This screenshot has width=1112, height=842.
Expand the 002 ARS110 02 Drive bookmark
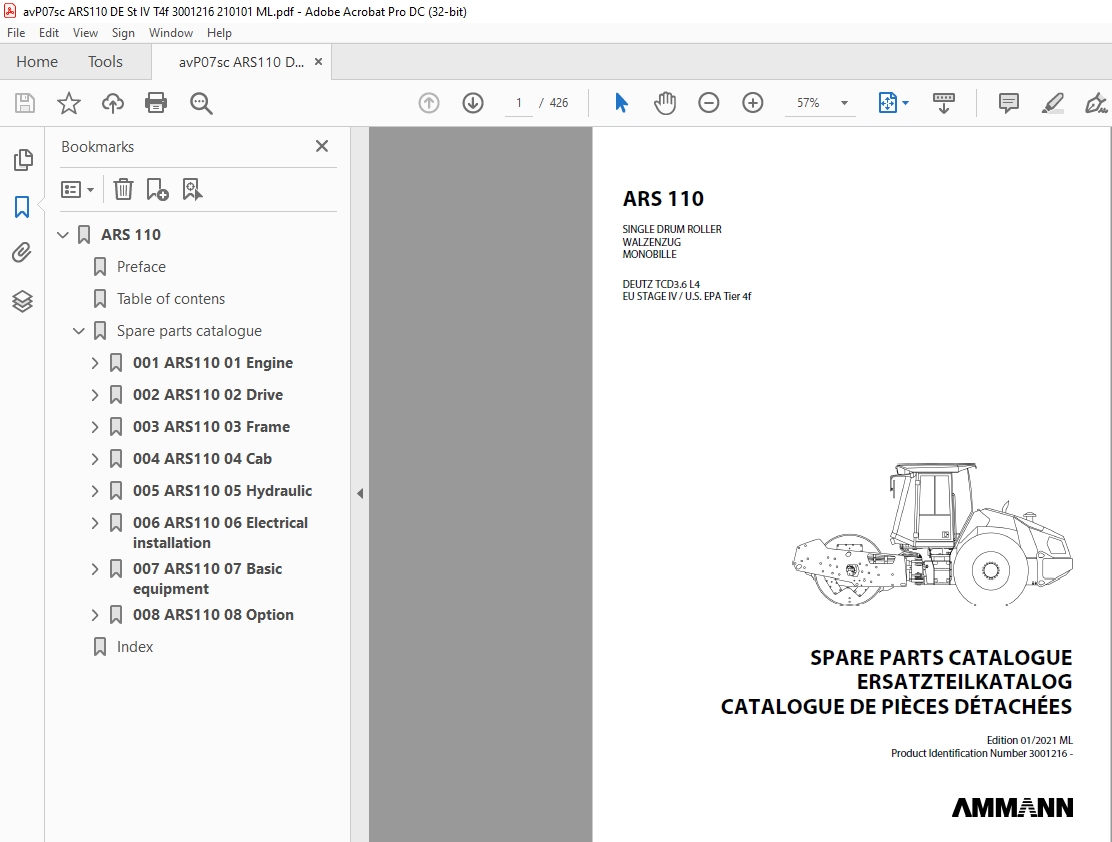pyautogui.click(x=95, y=395)
